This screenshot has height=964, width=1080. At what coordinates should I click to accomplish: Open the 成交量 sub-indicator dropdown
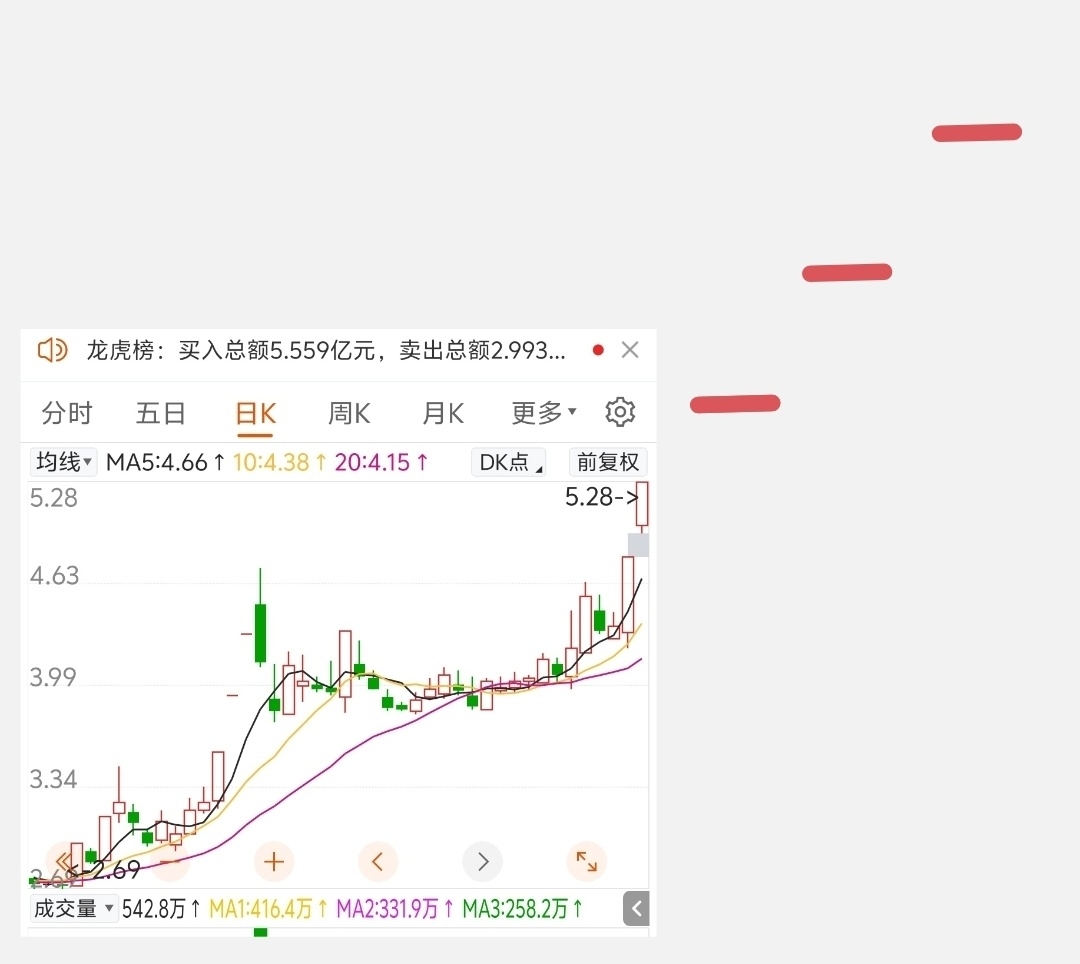pos(74,909)
